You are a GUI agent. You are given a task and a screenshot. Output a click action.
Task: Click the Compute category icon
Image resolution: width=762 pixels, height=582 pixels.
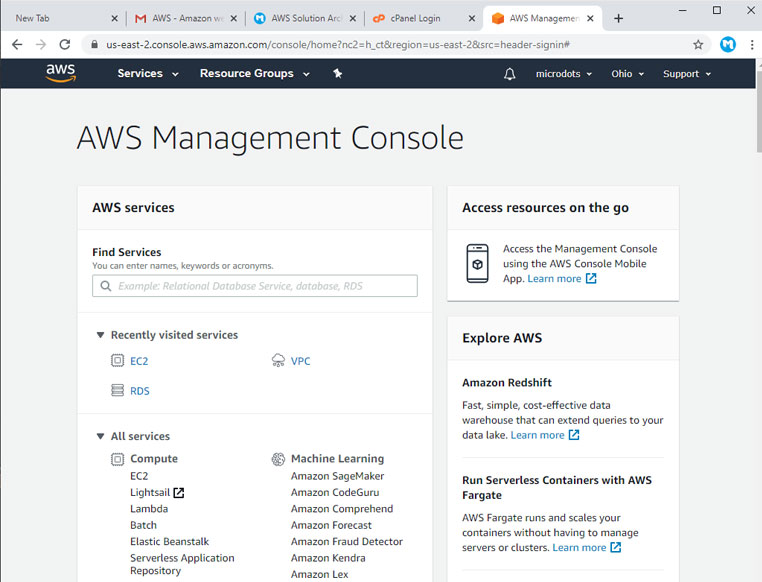pyautogui.click(x=117, y=459)
